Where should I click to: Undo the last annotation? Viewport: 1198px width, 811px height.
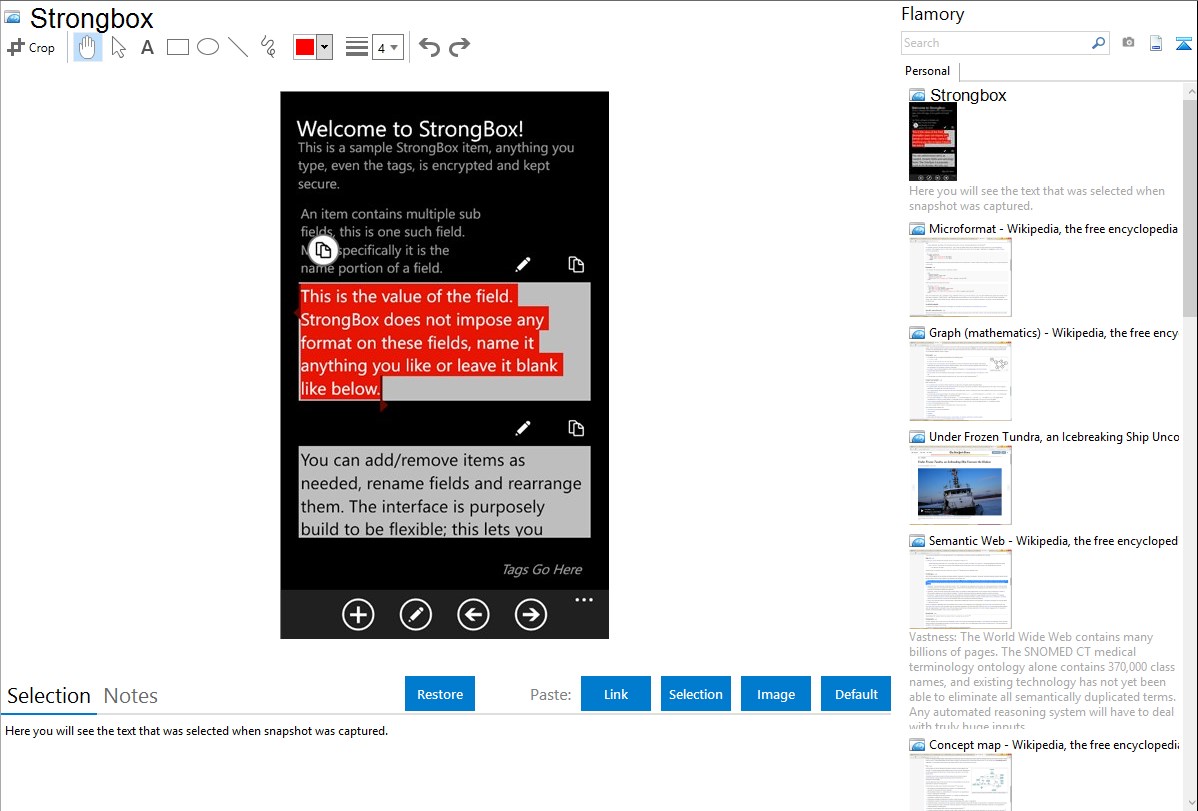click(429, 47)
